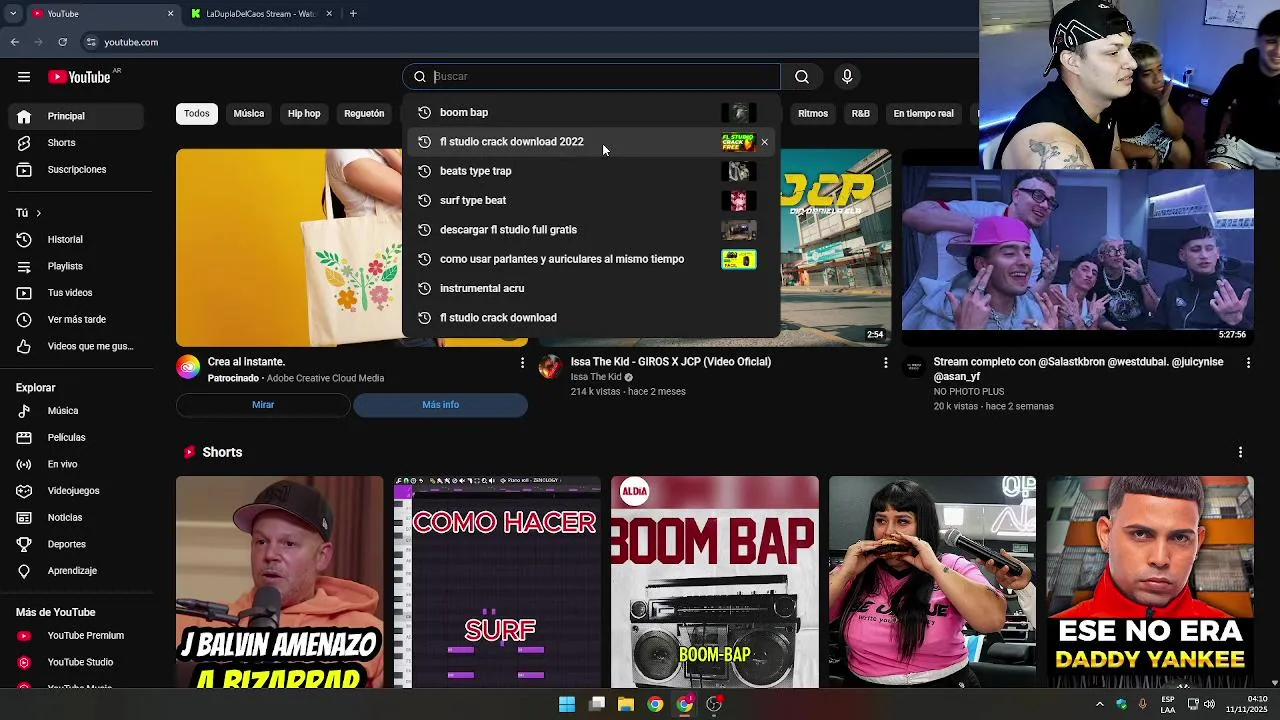The image size is (1280, 720).
Task: Go back with browser back arrow
Action: (14, 42)
